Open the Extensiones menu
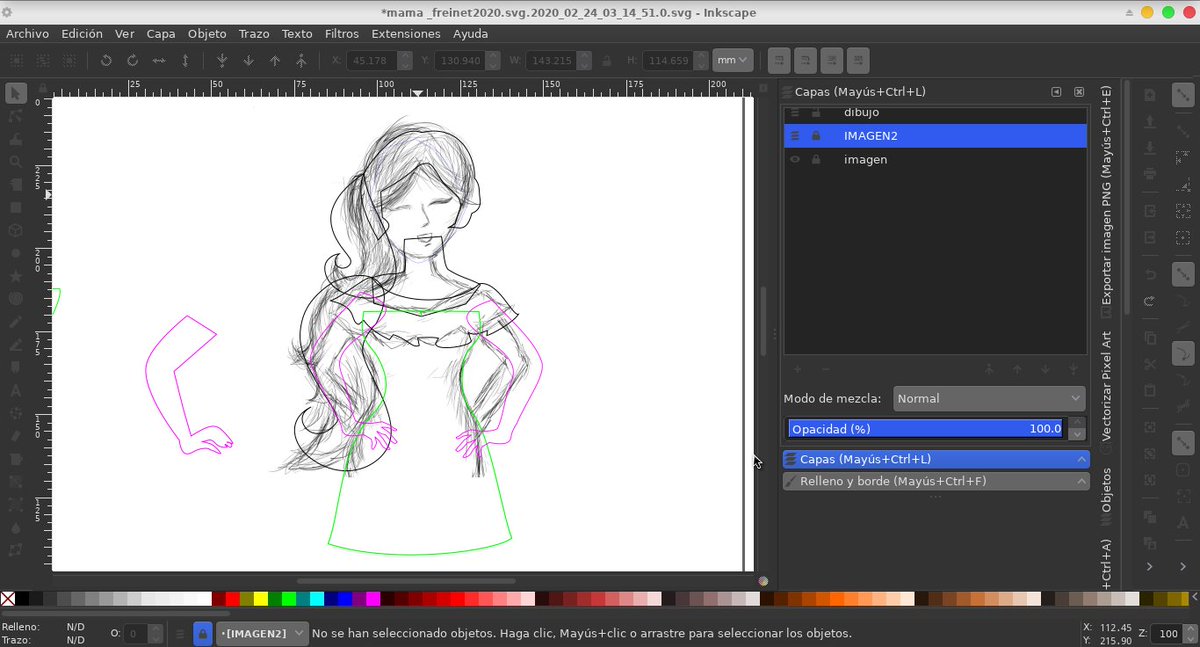Screen dimensions: 1200x647 pyautogui.click(x=406, y=33)
